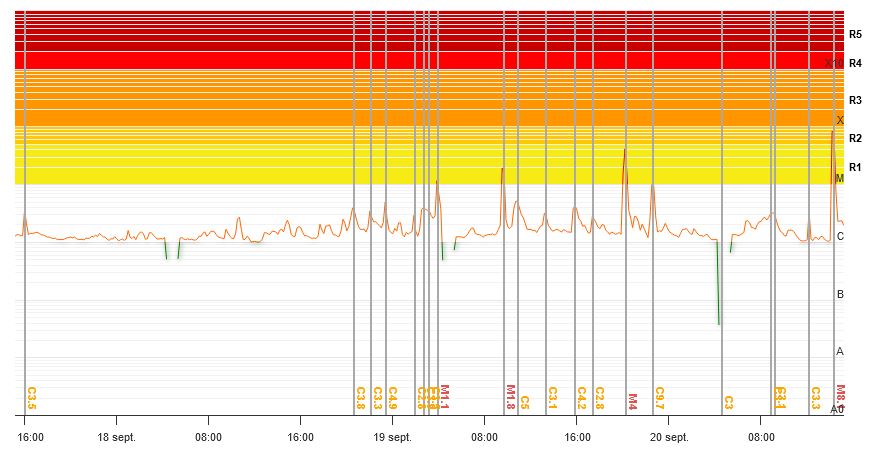Click the peak of the M4 flare spike
The height and width of the screenshot is (451, 876).
625,150
